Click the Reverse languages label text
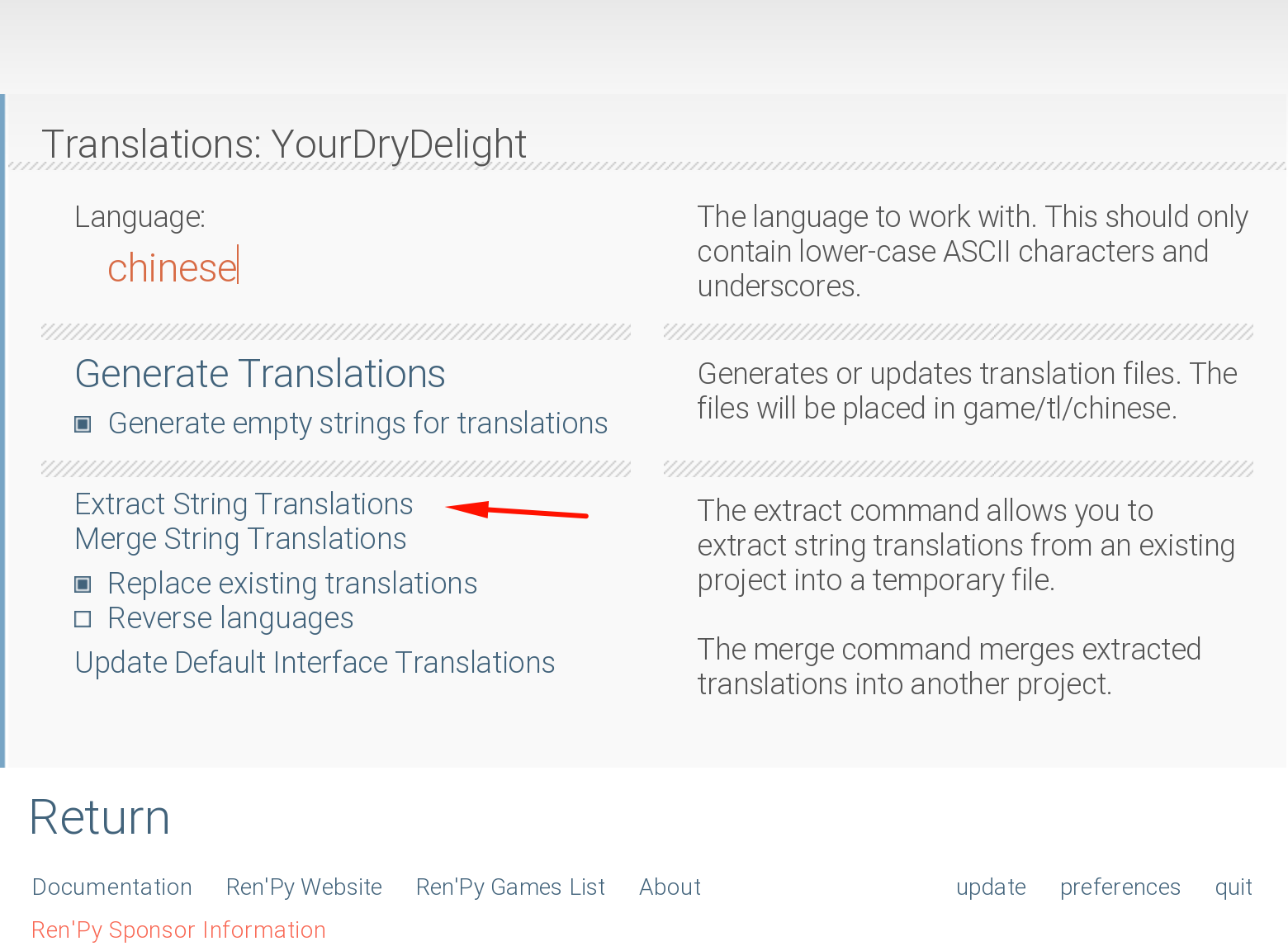The width and height of the screenshot is (1288, 946). point(230,618)
